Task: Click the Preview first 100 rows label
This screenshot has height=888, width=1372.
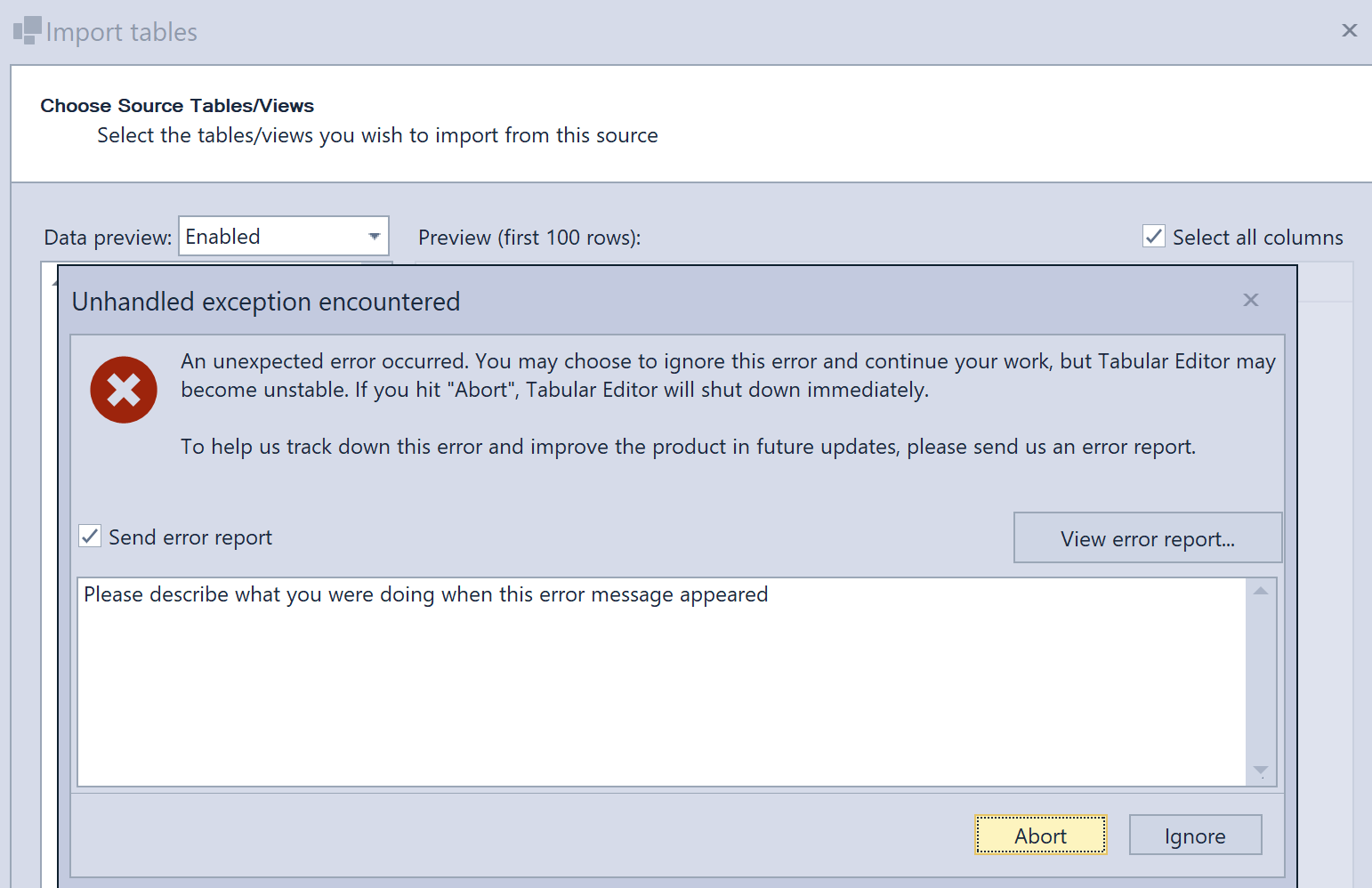Action: 529,237
